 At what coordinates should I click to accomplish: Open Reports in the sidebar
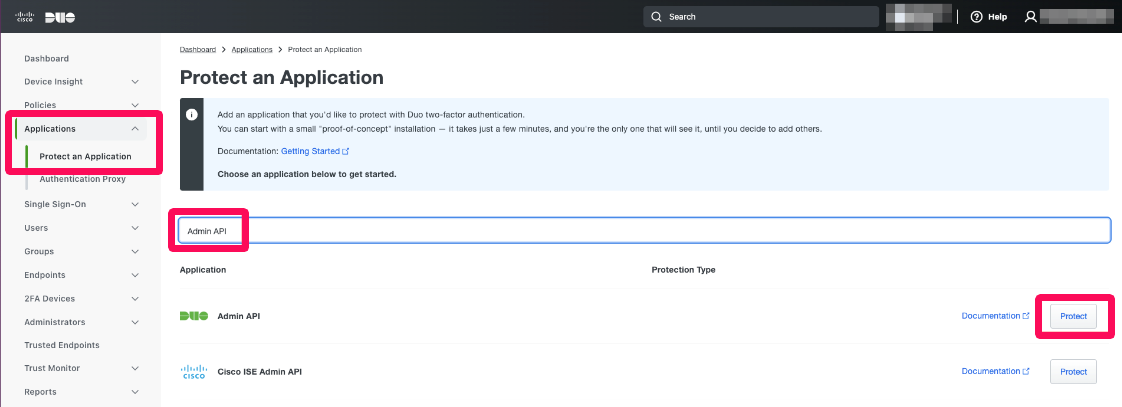[x=40, y=392]
